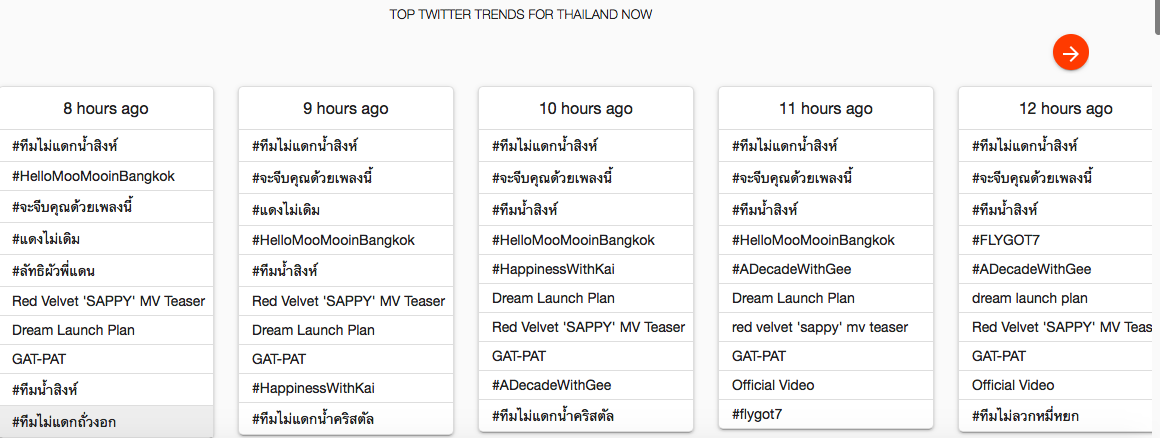Click the "8 hours ago" card header
This screenshot has height=438, width=1160.
(x=105, y=108)
